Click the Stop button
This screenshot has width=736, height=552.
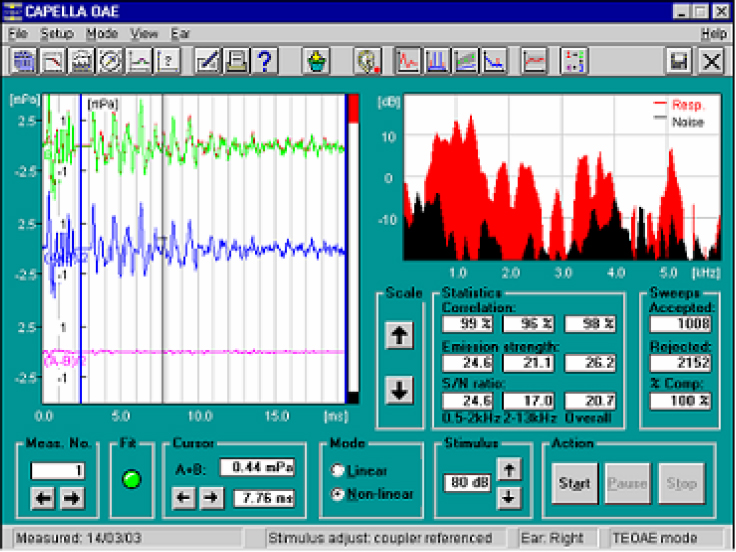(x=682, y=483)
